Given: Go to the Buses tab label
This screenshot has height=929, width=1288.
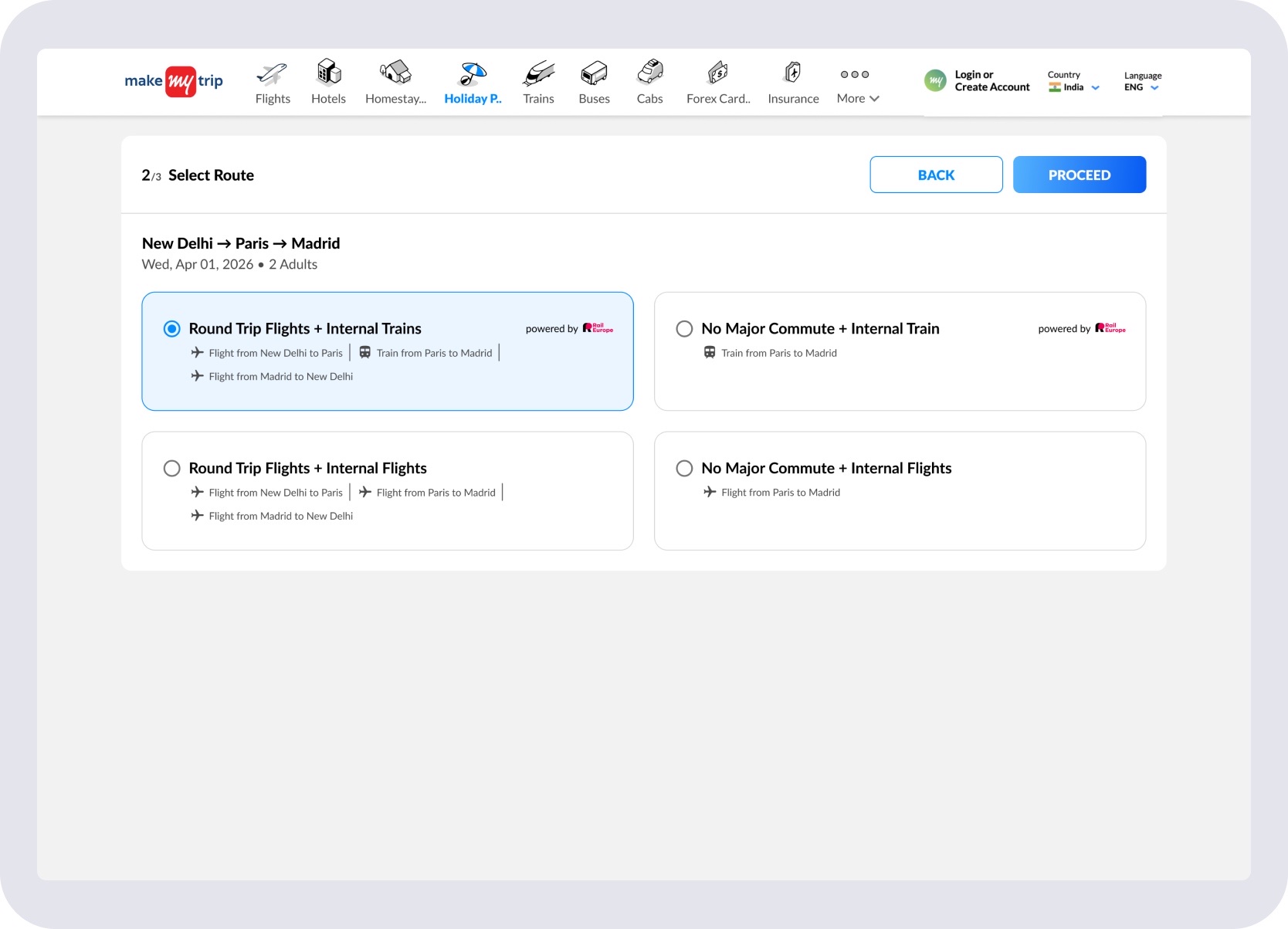Looking at the screenshot, I should click(594, 99).
